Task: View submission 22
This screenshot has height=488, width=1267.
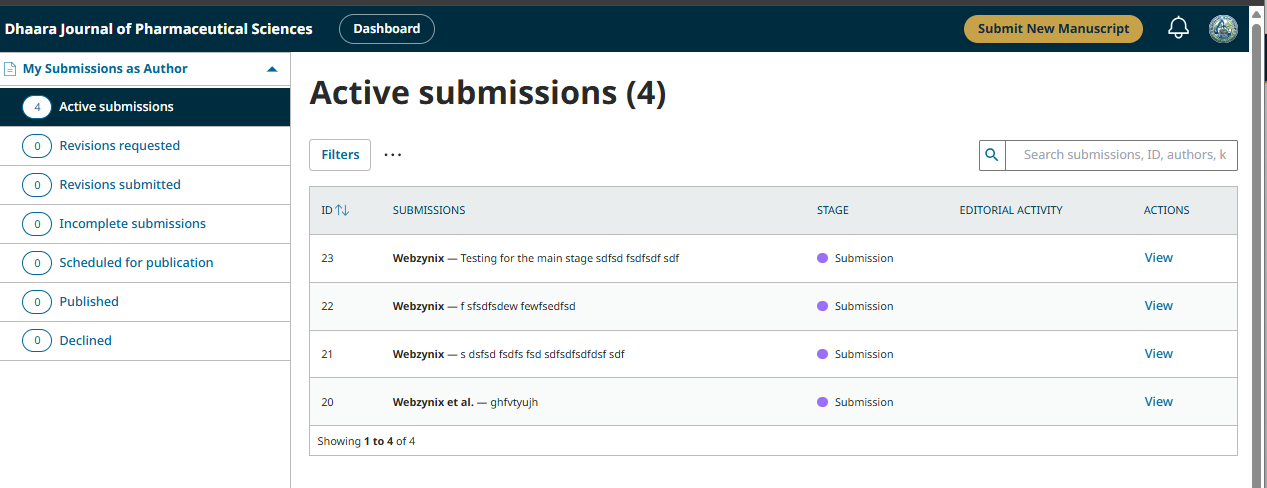Action: pos(1158,306)
